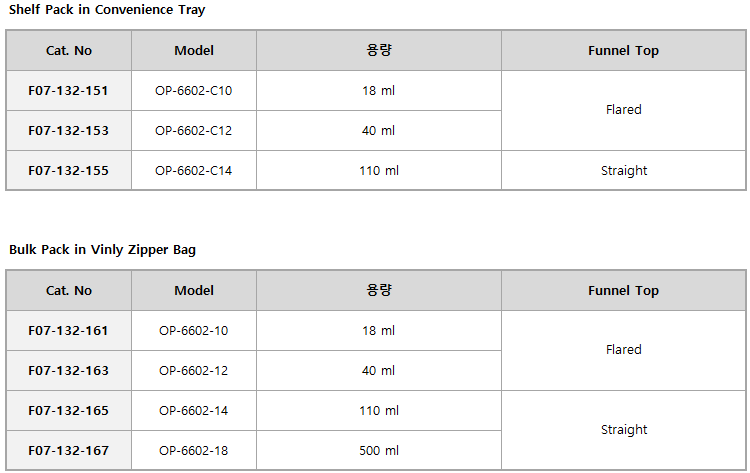
Task: Click model OP-6602-C12
Action: 194,131
